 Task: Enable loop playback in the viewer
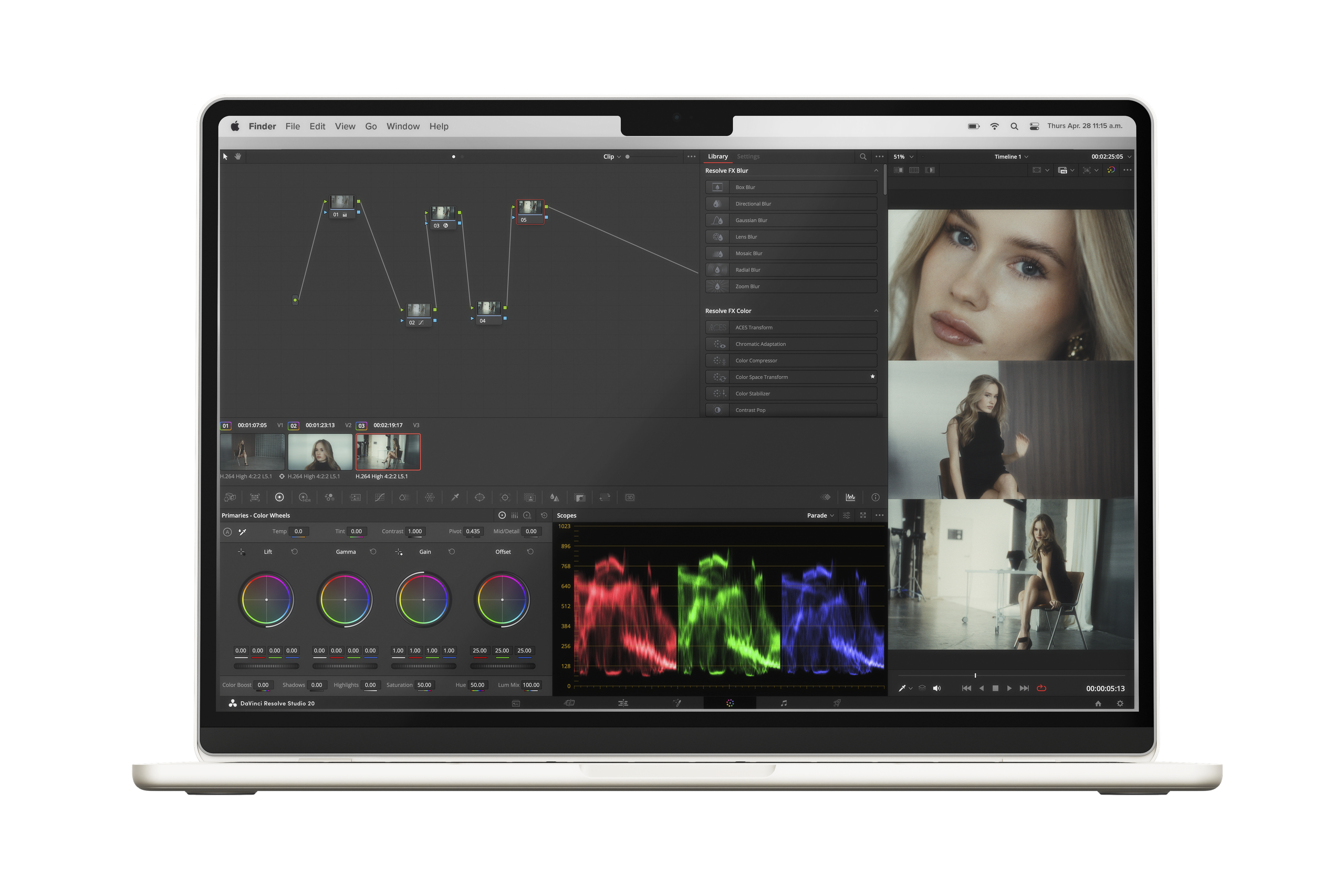1041,688
